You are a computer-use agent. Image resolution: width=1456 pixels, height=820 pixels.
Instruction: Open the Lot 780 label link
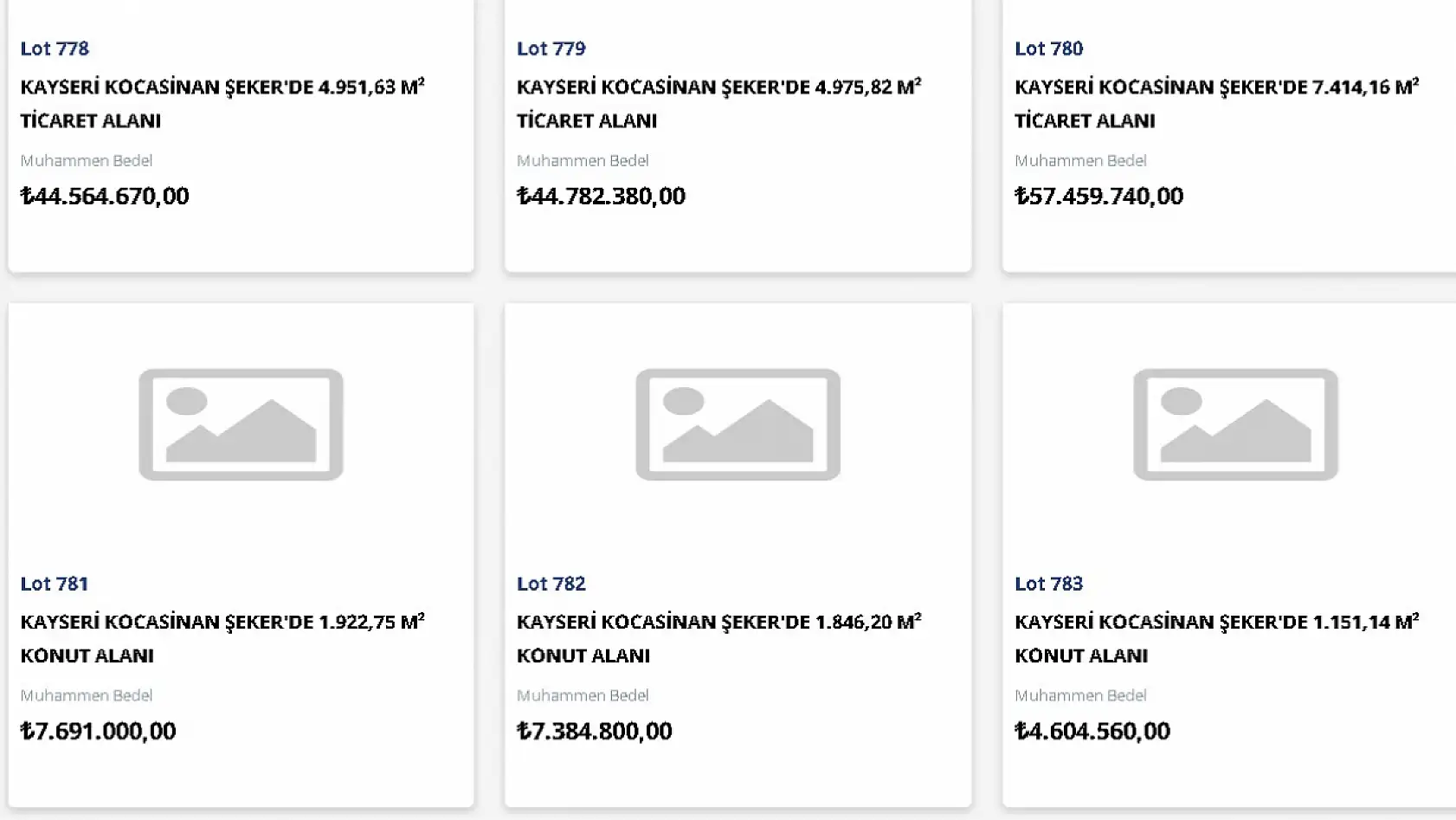coord(1048,48)
